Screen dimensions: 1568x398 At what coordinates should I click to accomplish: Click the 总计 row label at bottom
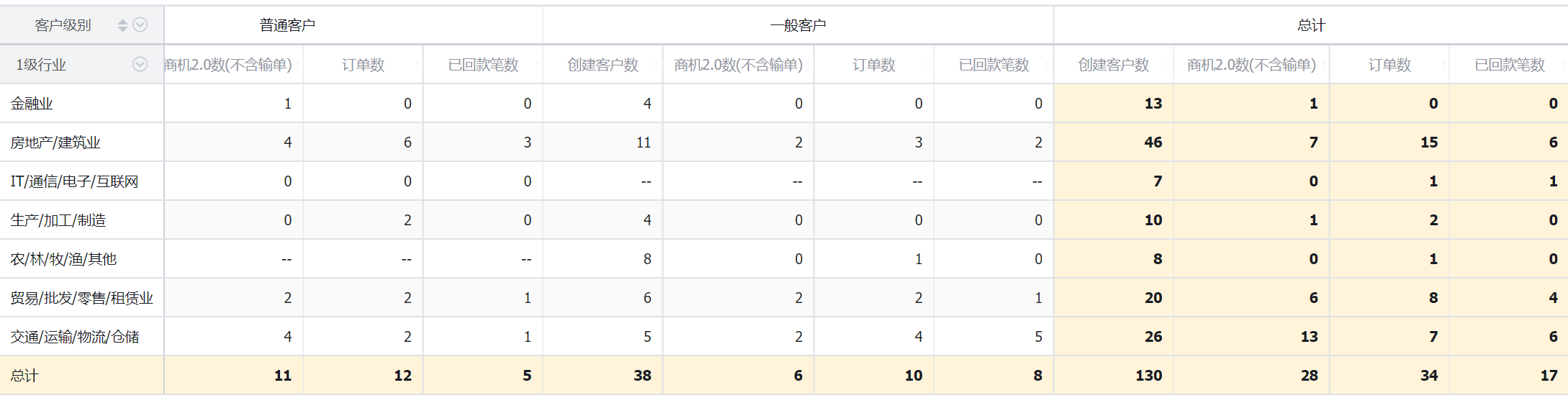pyautogui.click(x=24, y=376)
